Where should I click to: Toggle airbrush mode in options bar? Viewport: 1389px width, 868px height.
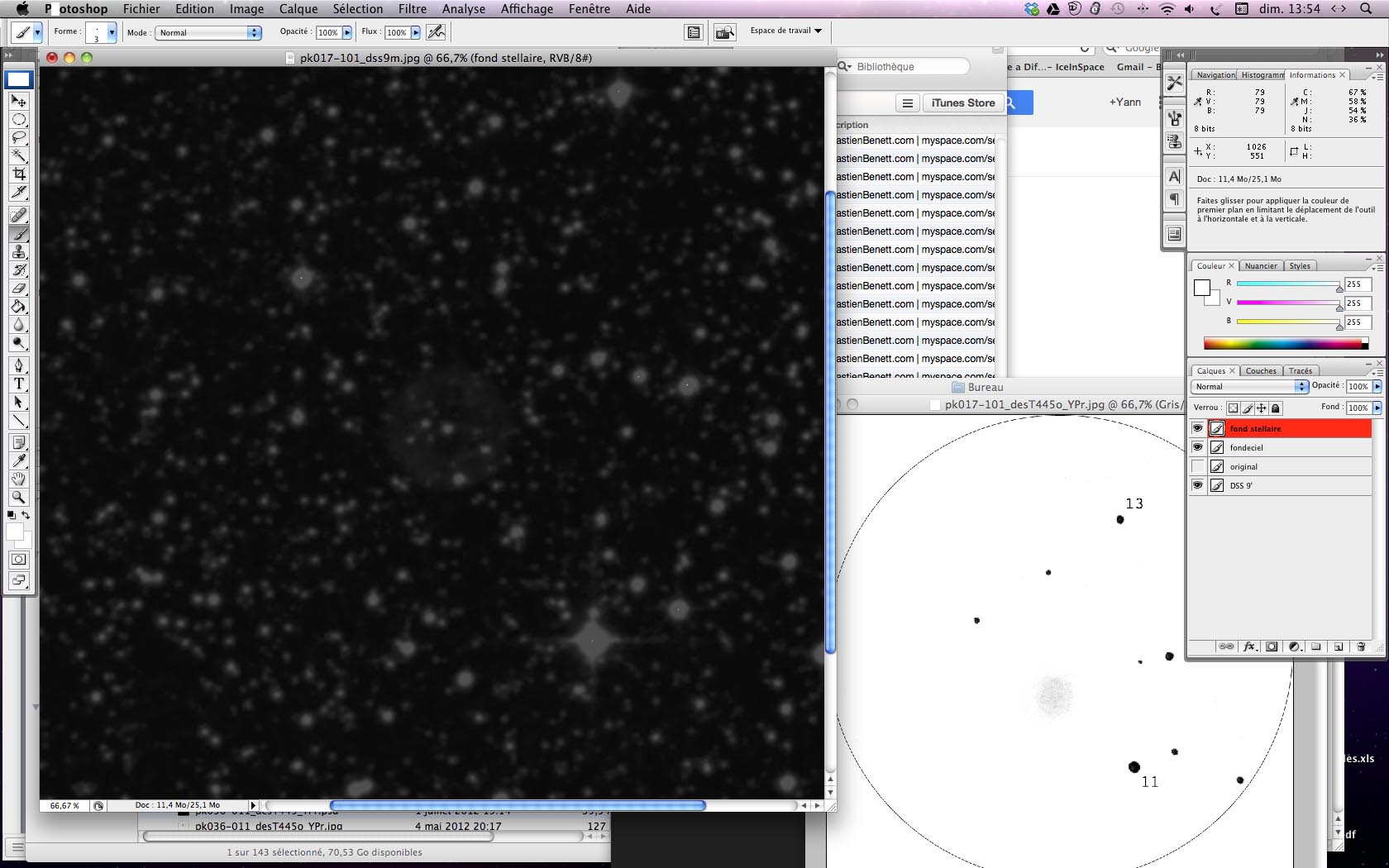tap(437, 32)
